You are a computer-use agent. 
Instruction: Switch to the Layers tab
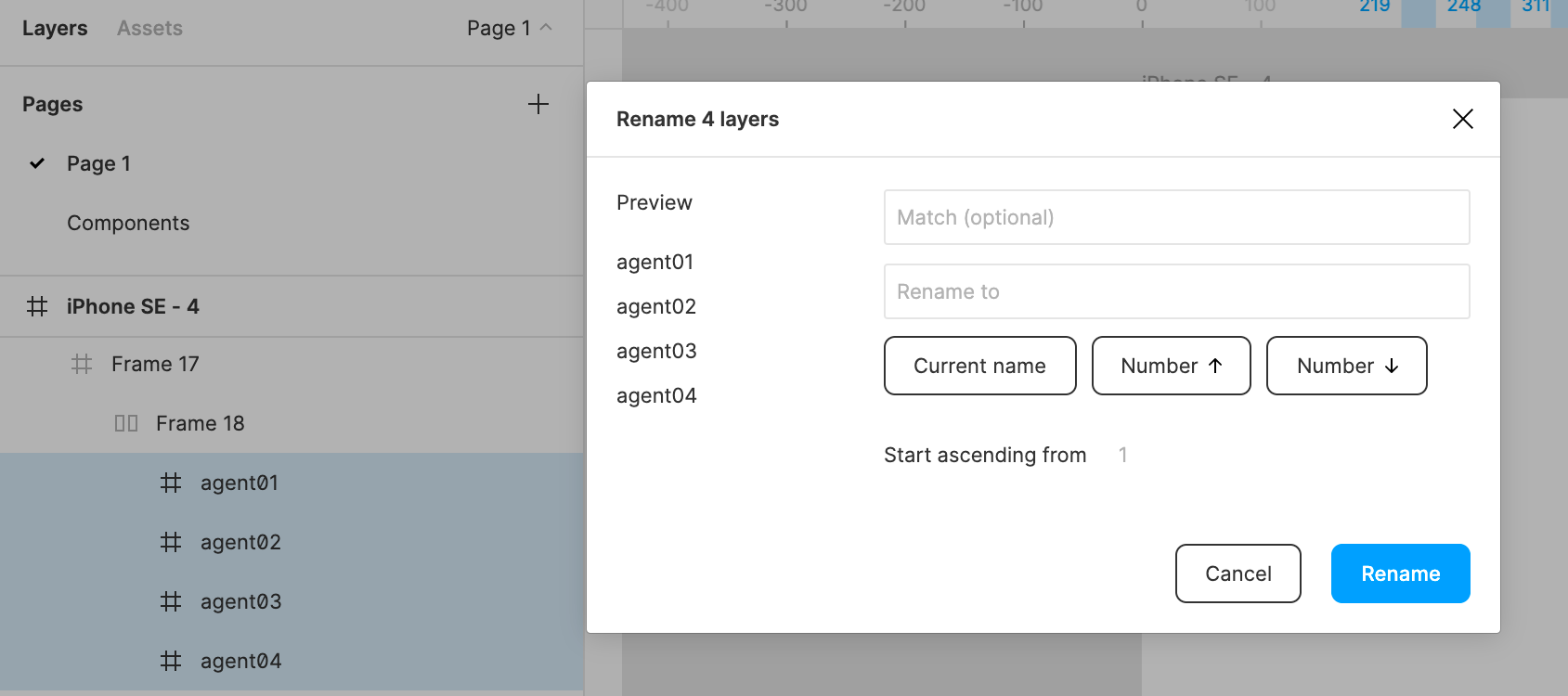pos(55,28)
